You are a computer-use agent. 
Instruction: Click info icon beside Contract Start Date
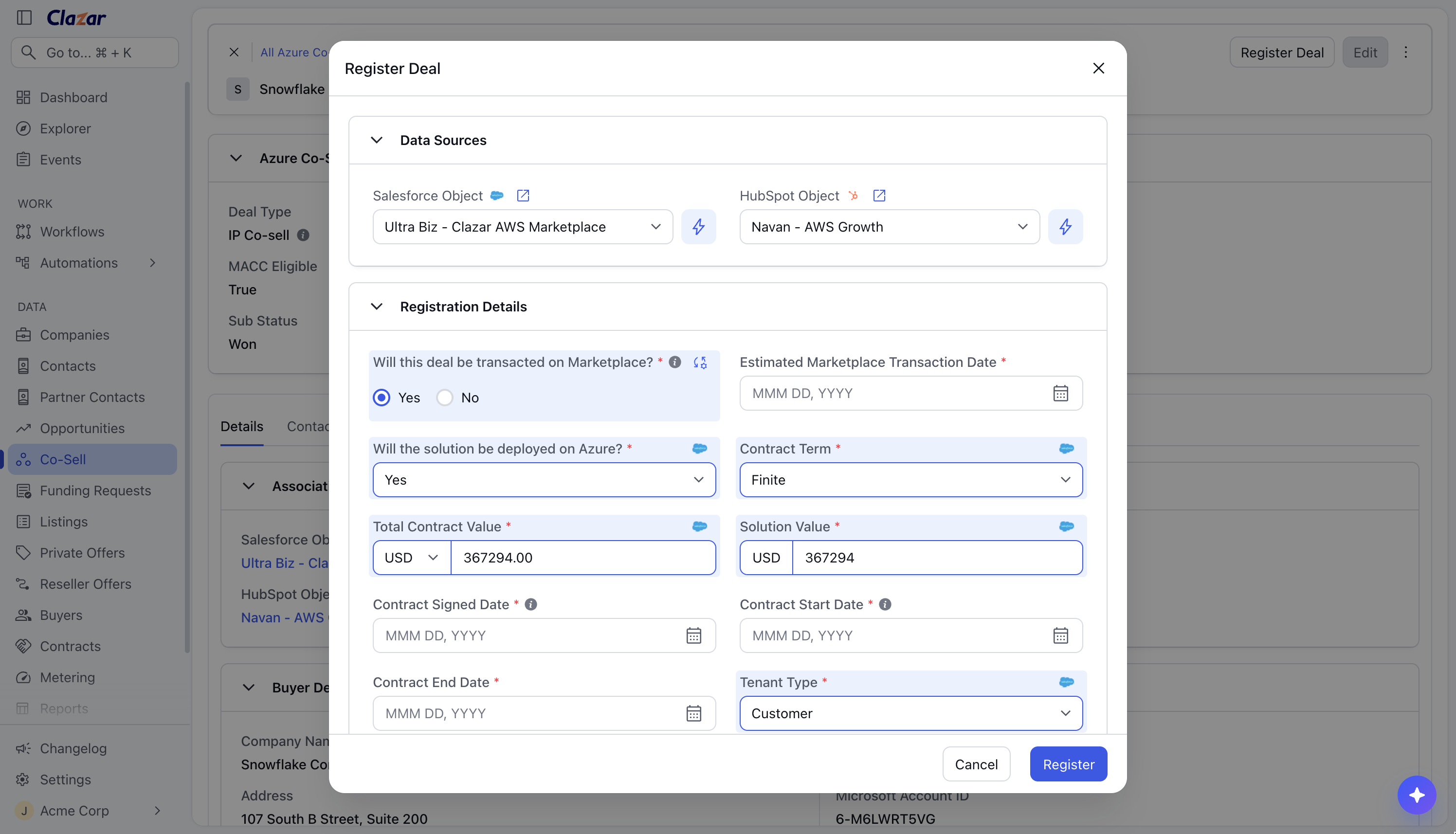click(x=885, y=604)
